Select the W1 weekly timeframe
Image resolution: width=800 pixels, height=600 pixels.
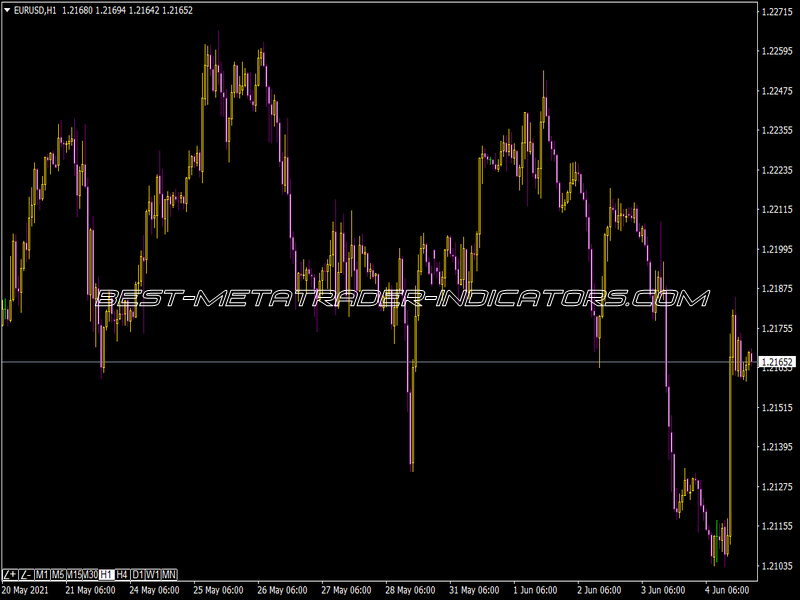point(153,574)
